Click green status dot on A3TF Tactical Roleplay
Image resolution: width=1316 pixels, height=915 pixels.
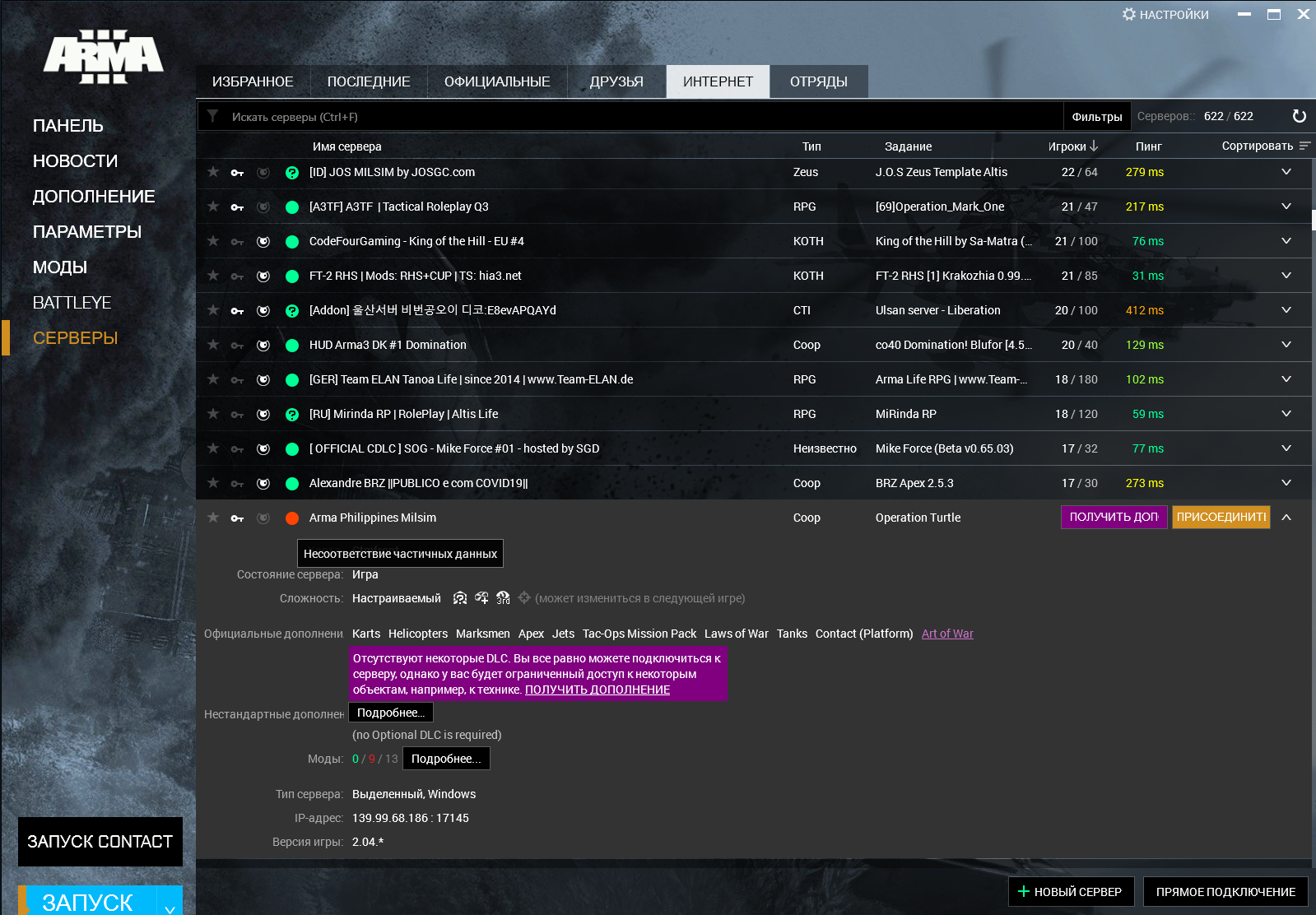click(x=292, y=207)
